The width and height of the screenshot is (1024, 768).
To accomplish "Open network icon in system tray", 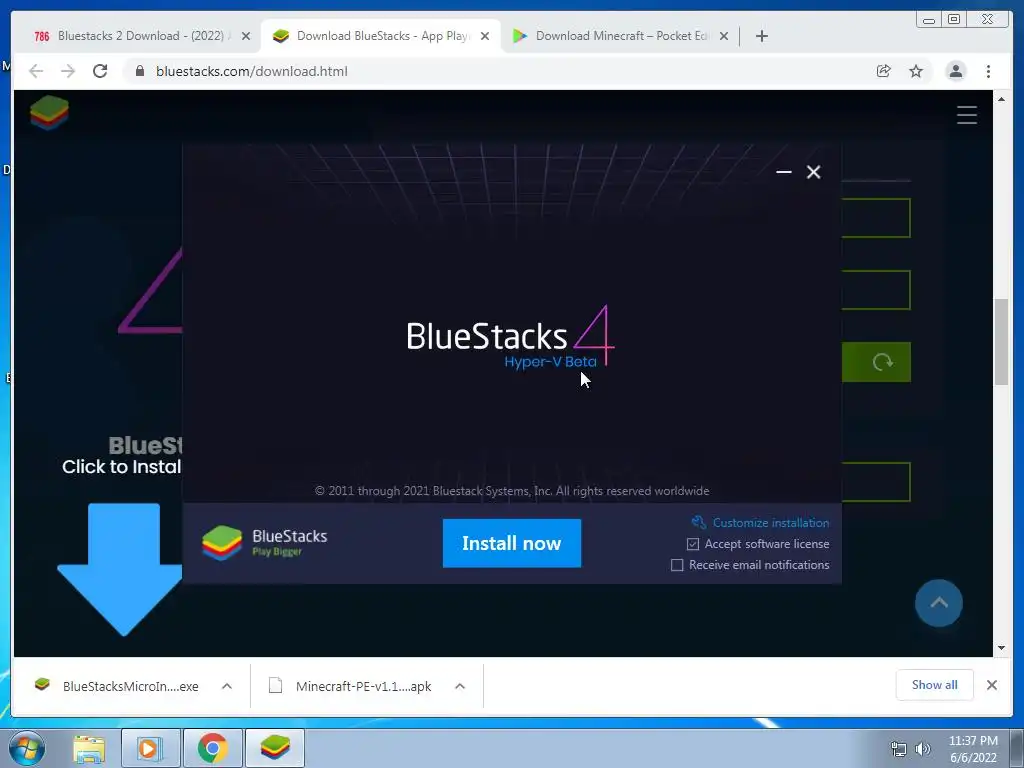I will (899, 749).
